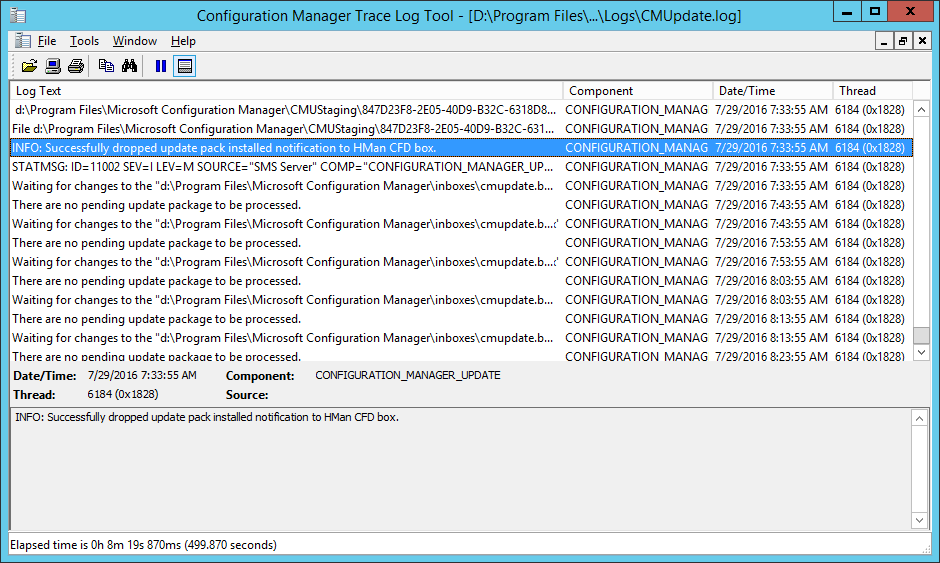
Task: Toggle the Show/Hide Details toolbar button
Action: [185, 66]
